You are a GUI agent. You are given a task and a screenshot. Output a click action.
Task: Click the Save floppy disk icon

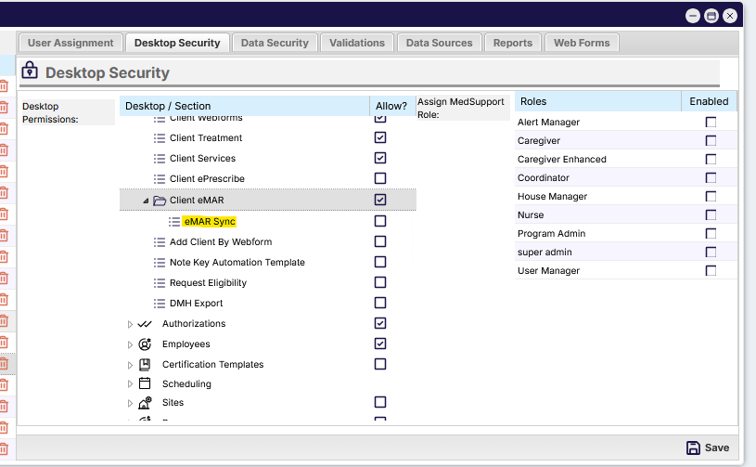(693, 448)
